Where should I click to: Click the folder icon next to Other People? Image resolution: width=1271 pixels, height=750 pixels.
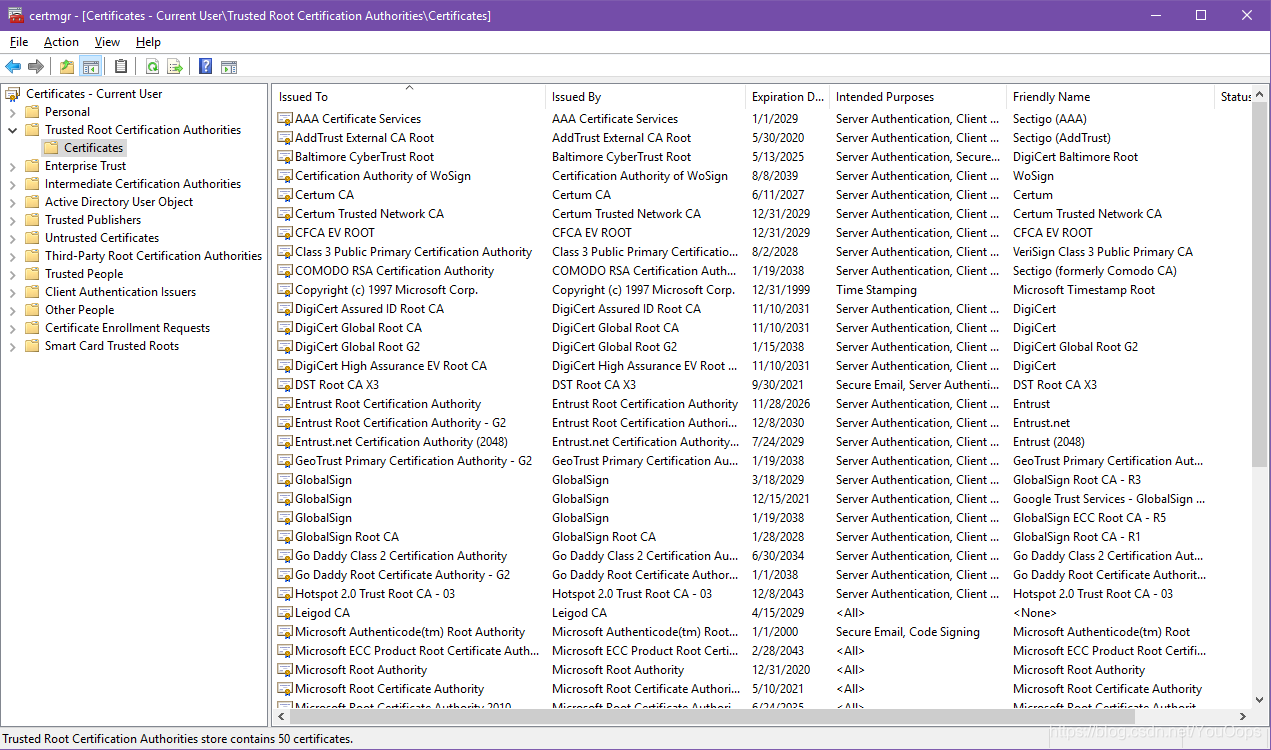tap(32, 310)
